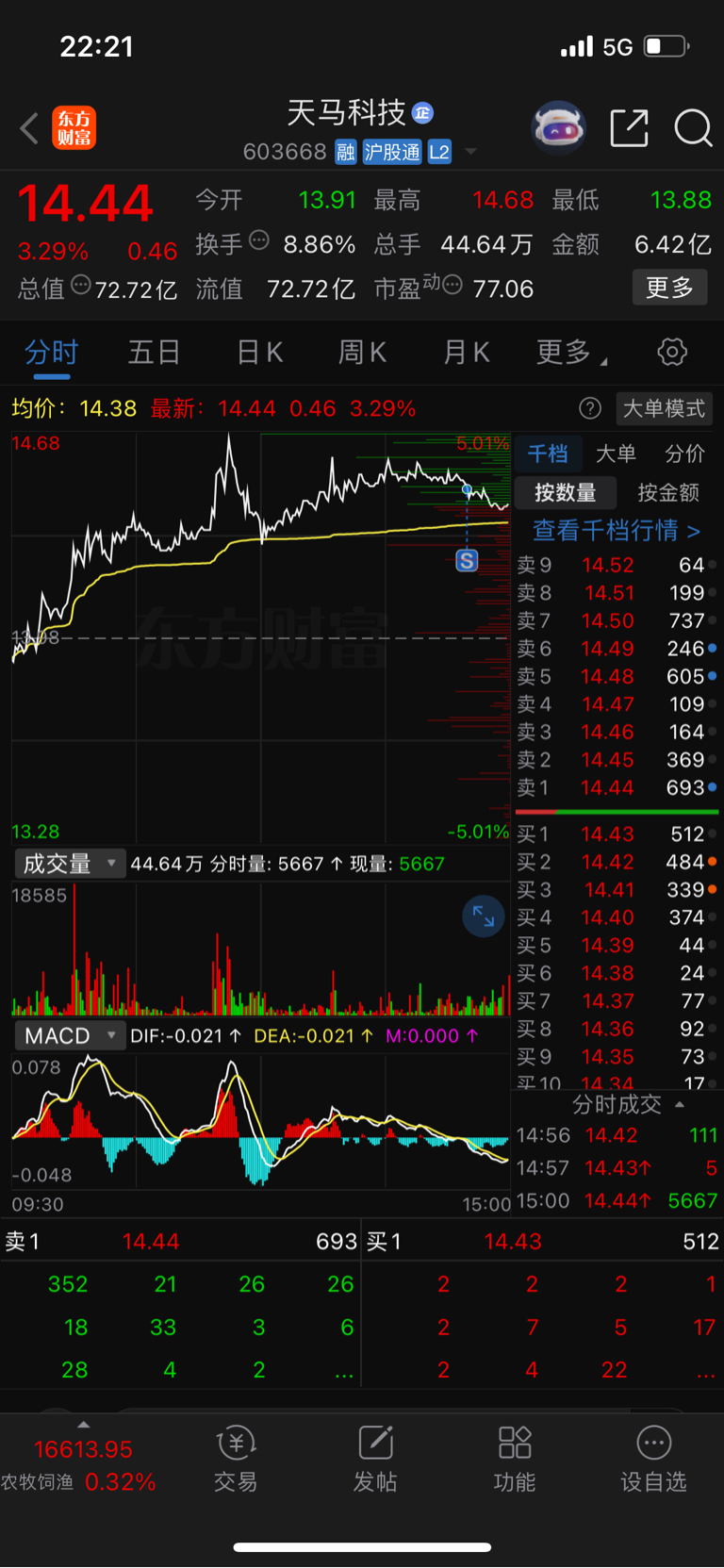The height and width of the screenshot is (1568, 724).
Task: Switch to the 周K tab
Action: click(362, 353)
